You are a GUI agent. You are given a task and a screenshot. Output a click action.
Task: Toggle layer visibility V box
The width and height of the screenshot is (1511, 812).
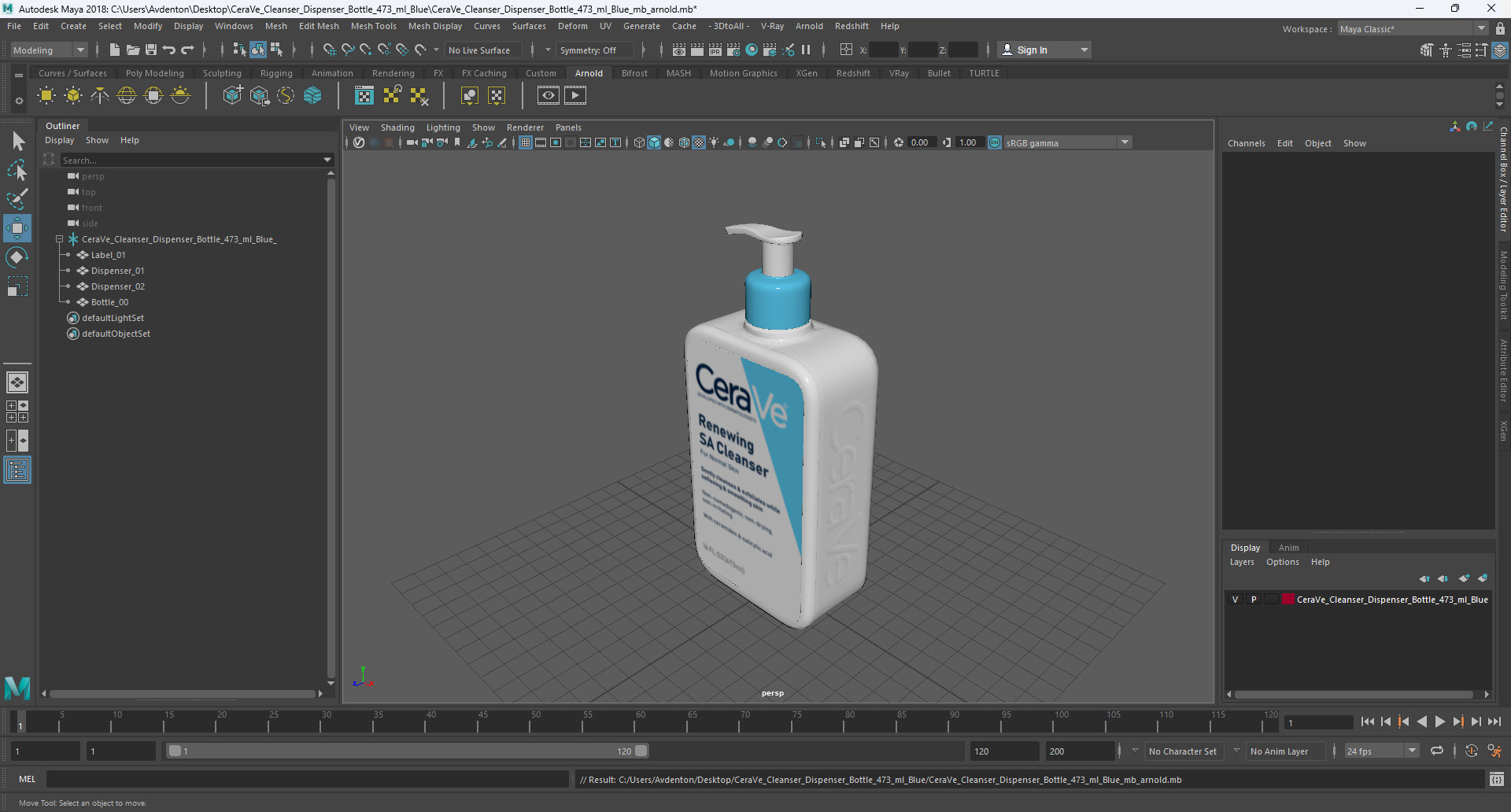pos(1235,600)
